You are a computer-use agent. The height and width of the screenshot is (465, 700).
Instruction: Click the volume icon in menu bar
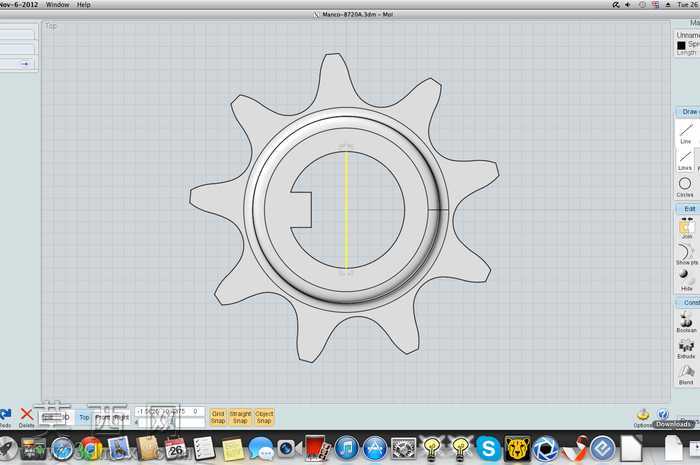click(629, 4)
